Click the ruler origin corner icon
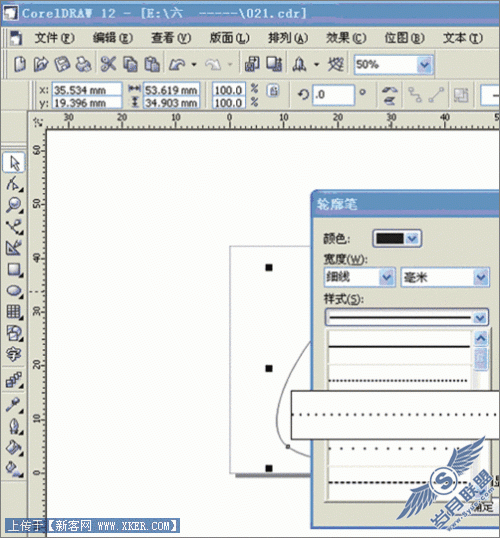The height and width of the screenshot is (538, 500). click(x=38, y=122)
